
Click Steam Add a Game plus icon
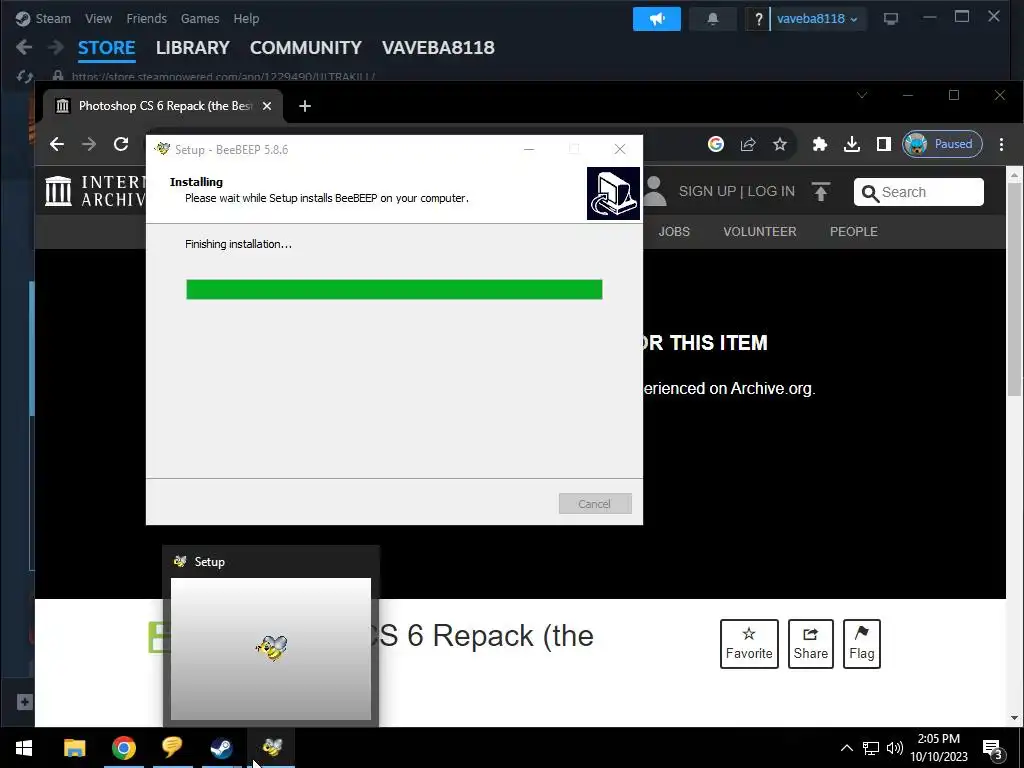point(24,702)
